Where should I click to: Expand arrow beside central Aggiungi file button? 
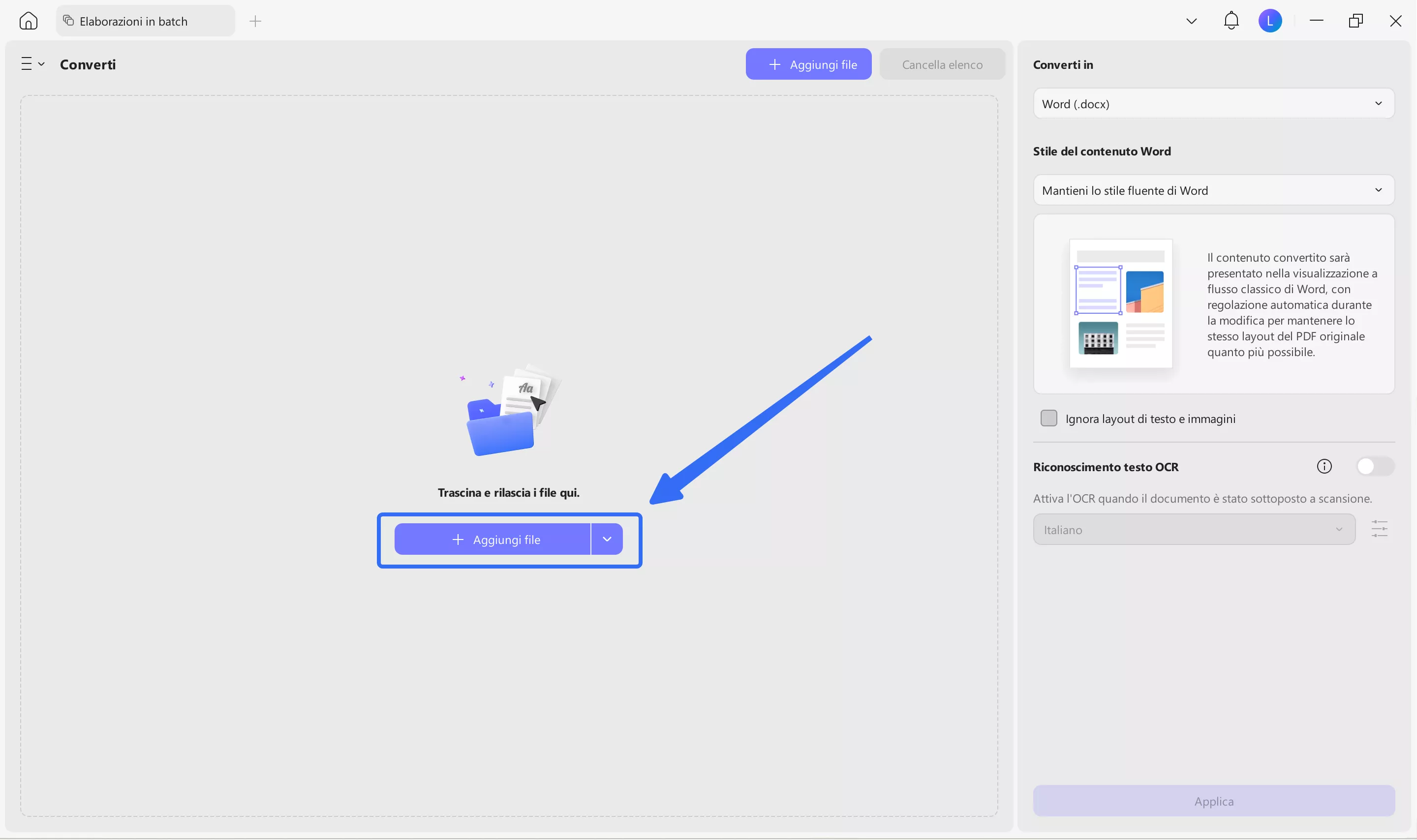607,540
